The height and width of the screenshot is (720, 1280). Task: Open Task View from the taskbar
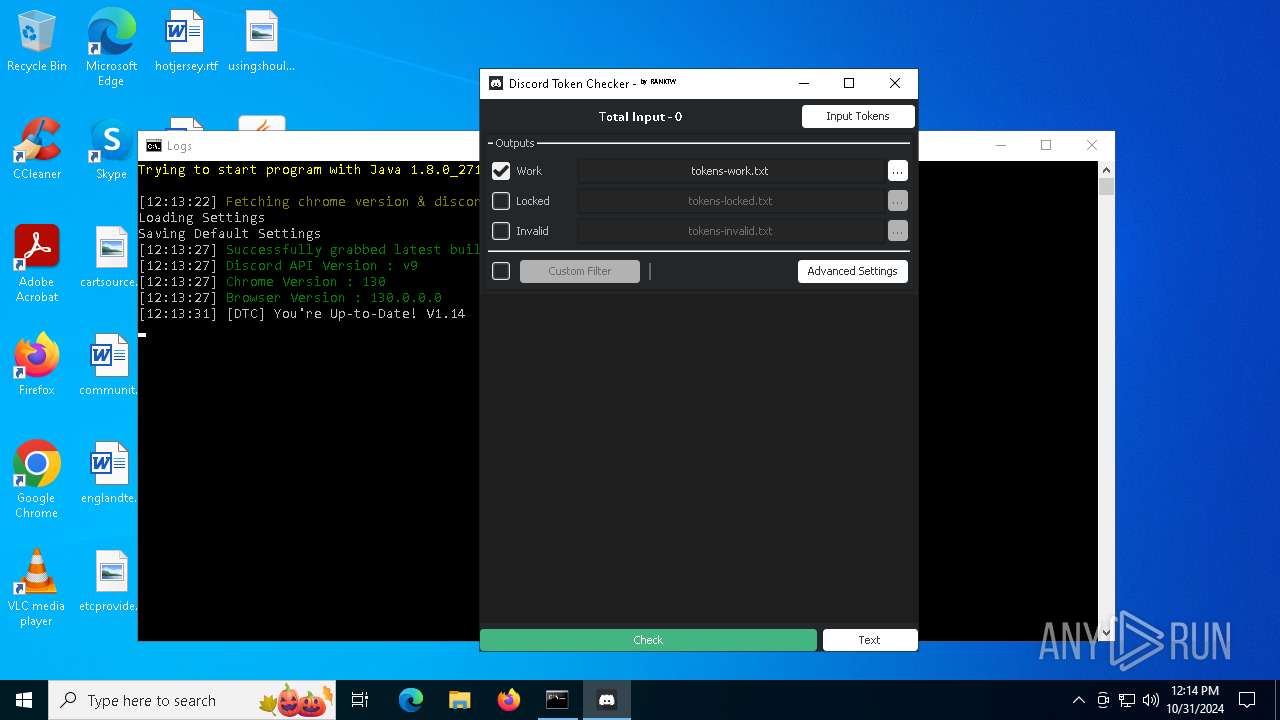361,700
